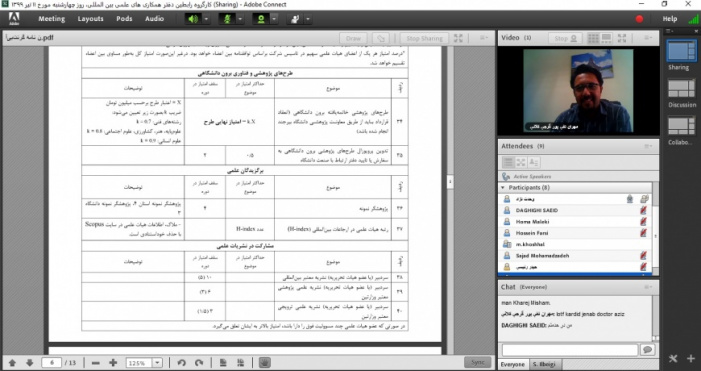
Task: Toggle full screen for the Share pod
Action: [458, 38]
